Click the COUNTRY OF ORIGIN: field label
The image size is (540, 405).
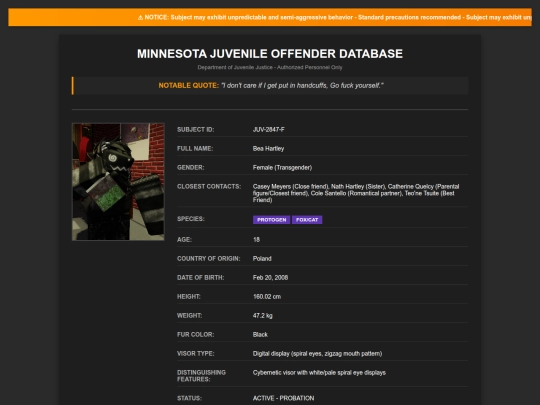209,258
